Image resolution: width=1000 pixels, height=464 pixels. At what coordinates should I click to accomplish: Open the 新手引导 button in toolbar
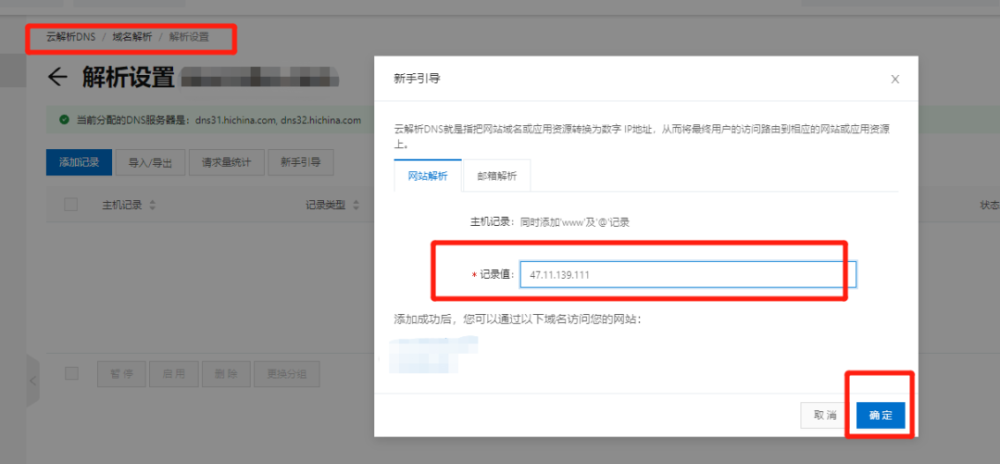pyautogui.click(x=300, y=163)
